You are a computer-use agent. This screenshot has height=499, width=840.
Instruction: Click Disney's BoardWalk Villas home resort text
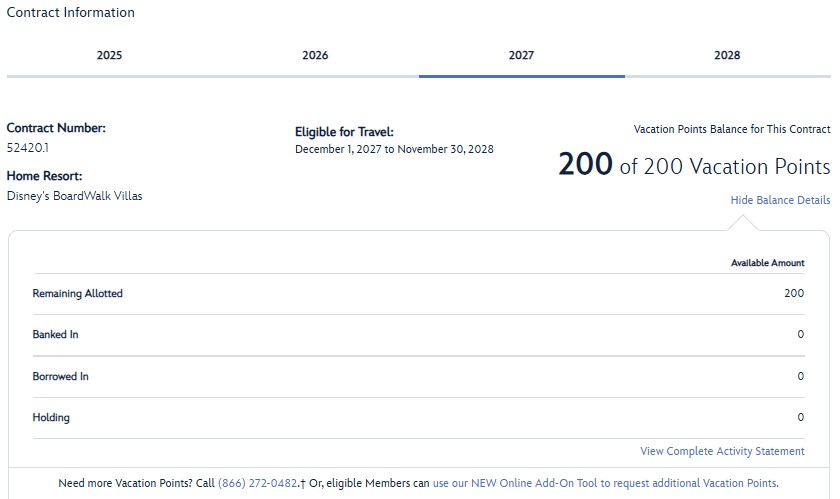(x=75, y=196)
